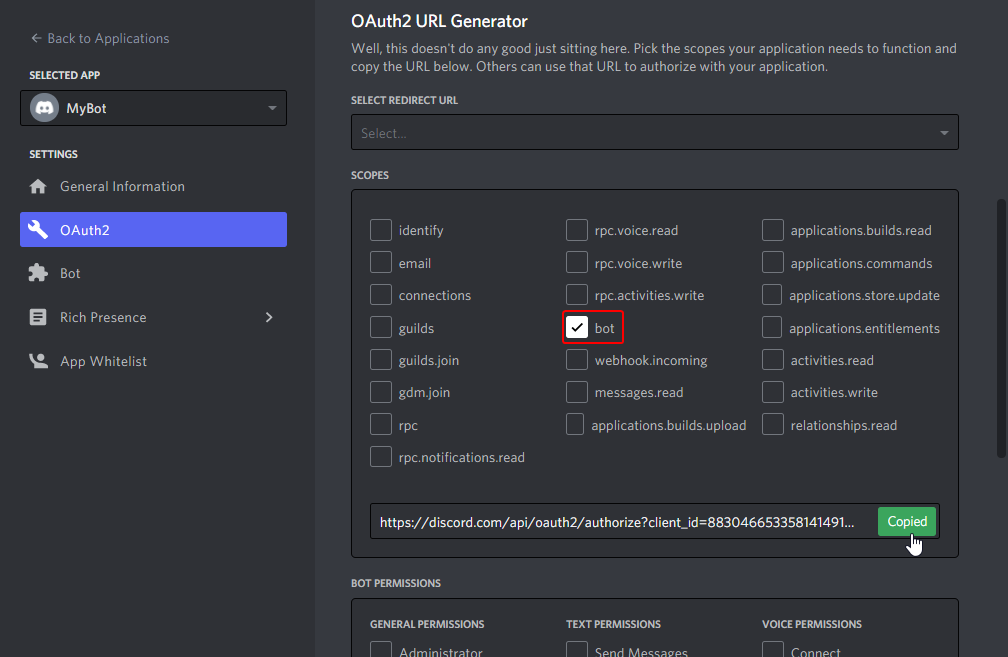Click the SCOPES section label
This screenshot has height=657, width=1008.
pyautogui.click(x=370, y=175)
